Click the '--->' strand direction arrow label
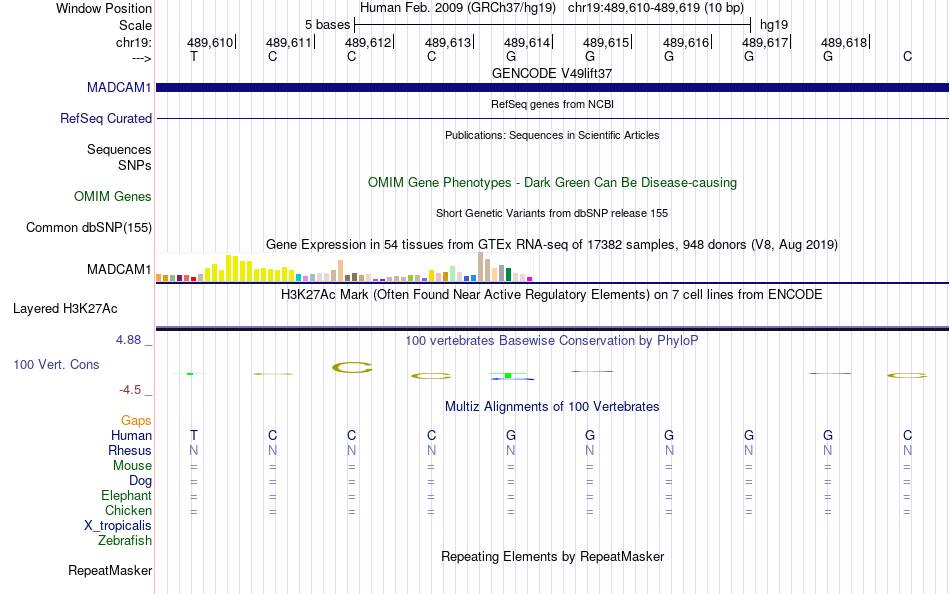950x594 pixels. coord(142,58)
